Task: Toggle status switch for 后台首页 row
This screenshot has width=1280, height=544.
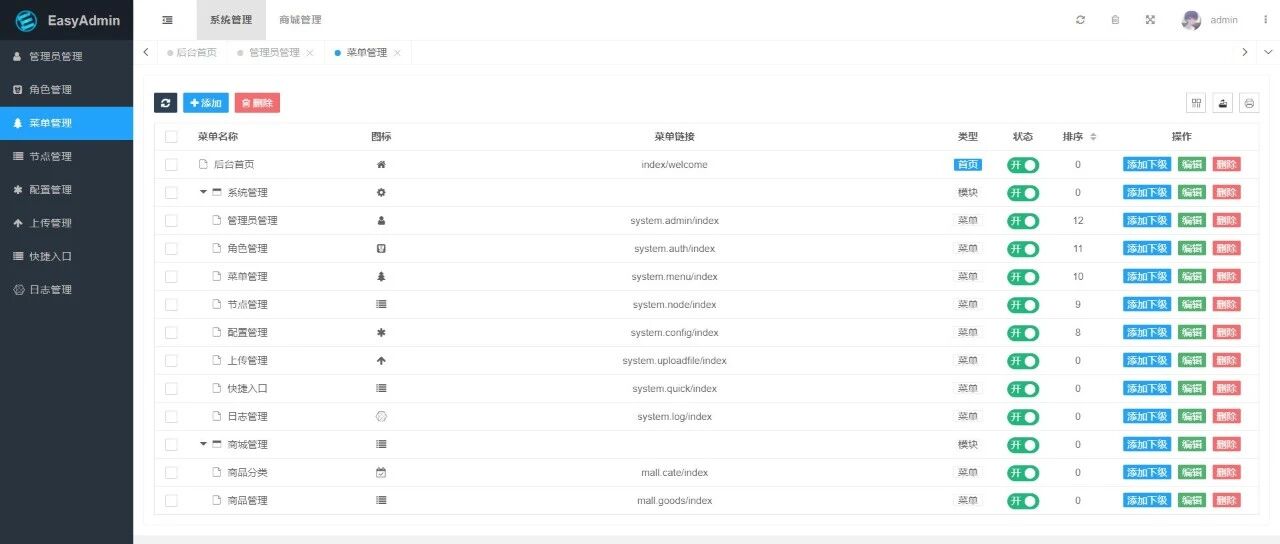Action: (x=1023, y=165)
